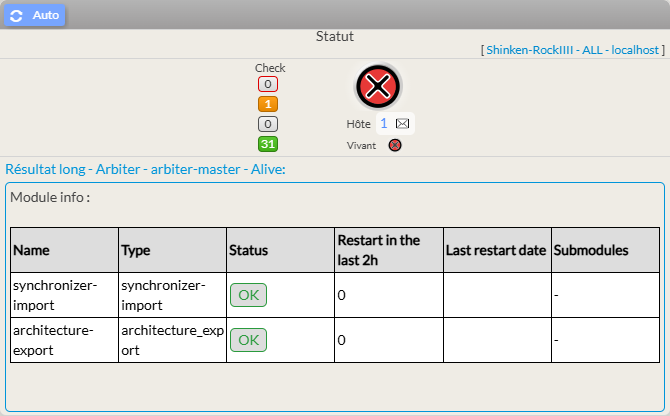Click the refresh arrows icon

pos(17,16)
